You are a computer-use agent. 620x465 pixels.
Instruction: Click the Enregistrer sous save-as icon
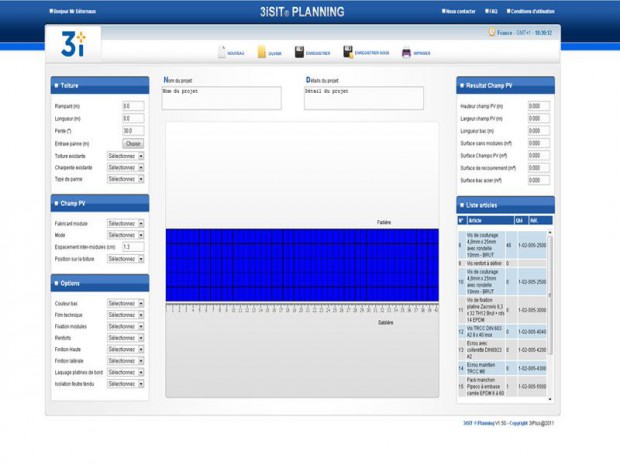click(x=348, y=52)
